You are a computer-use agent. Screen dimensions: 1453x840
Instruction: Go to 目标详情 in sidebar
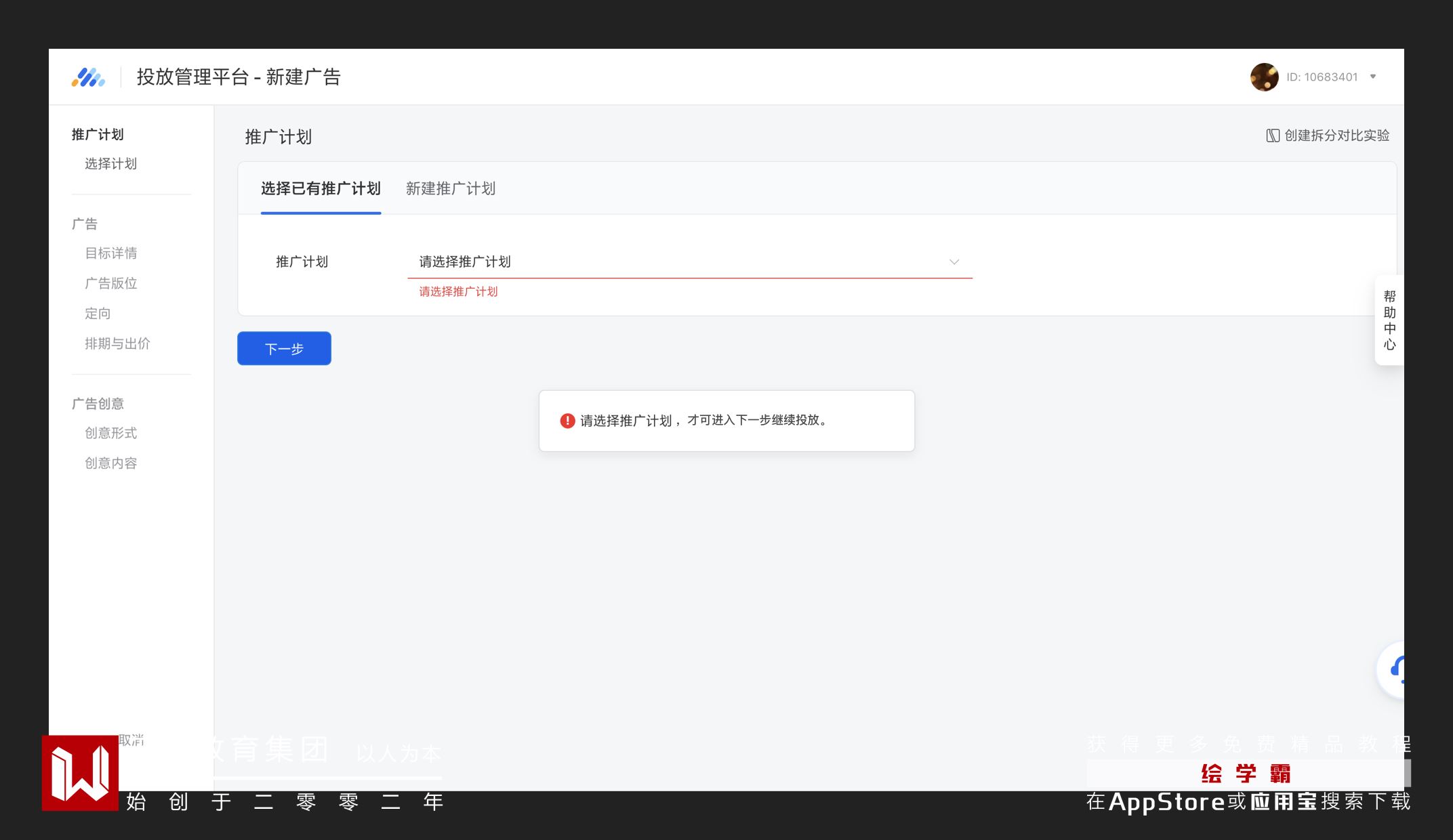pos(111,253)
